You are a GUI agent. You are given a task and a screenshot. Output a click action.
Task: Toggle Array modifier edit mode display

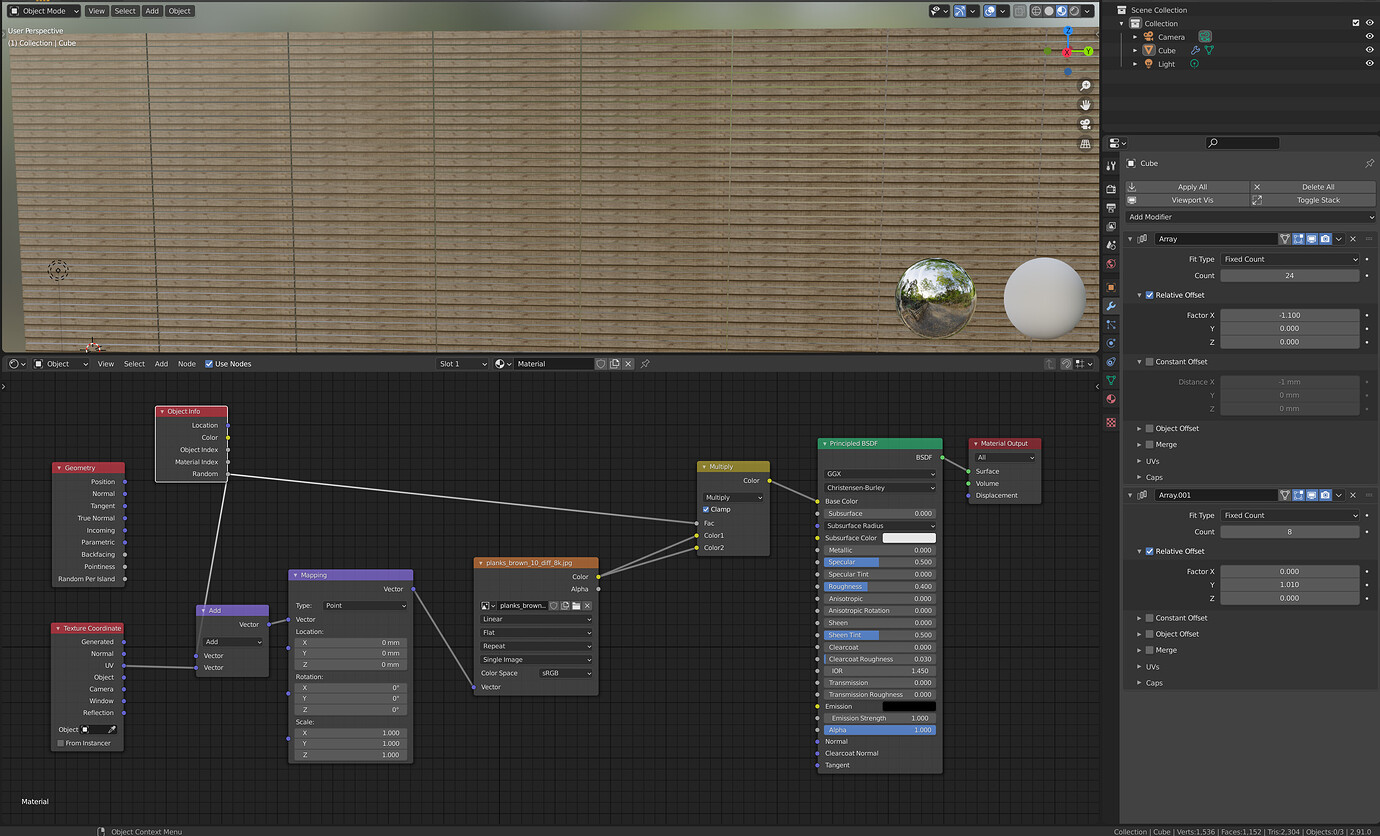pyautogui.click(x=1298, y=239)
